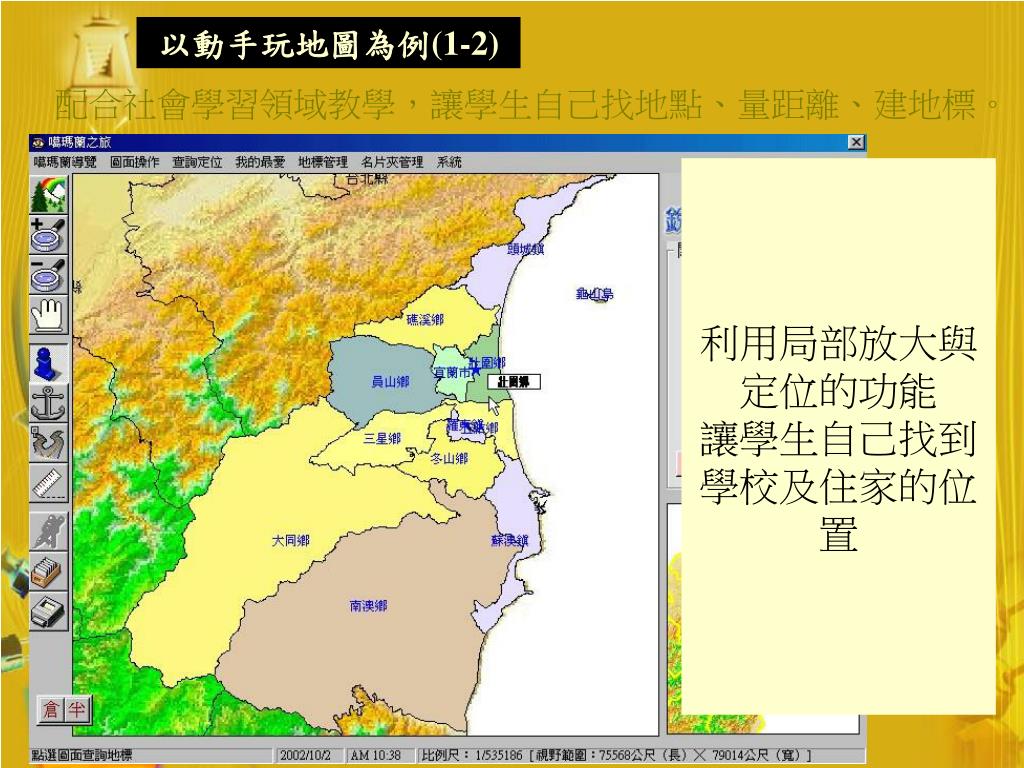This screenshot has height=768, width=1024.
Task: Click the time AM 10:38 in status bar
Action: [376, 755]
